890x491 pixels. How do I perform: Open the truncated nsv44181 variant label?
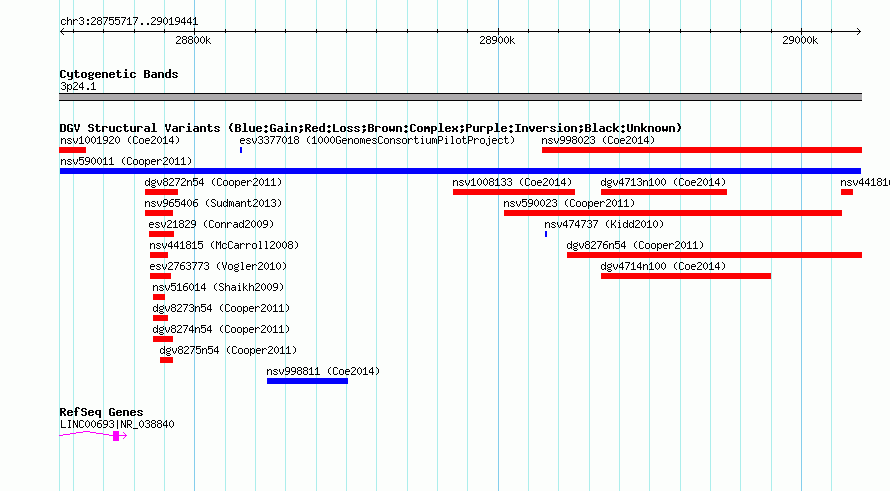(864, 182)
